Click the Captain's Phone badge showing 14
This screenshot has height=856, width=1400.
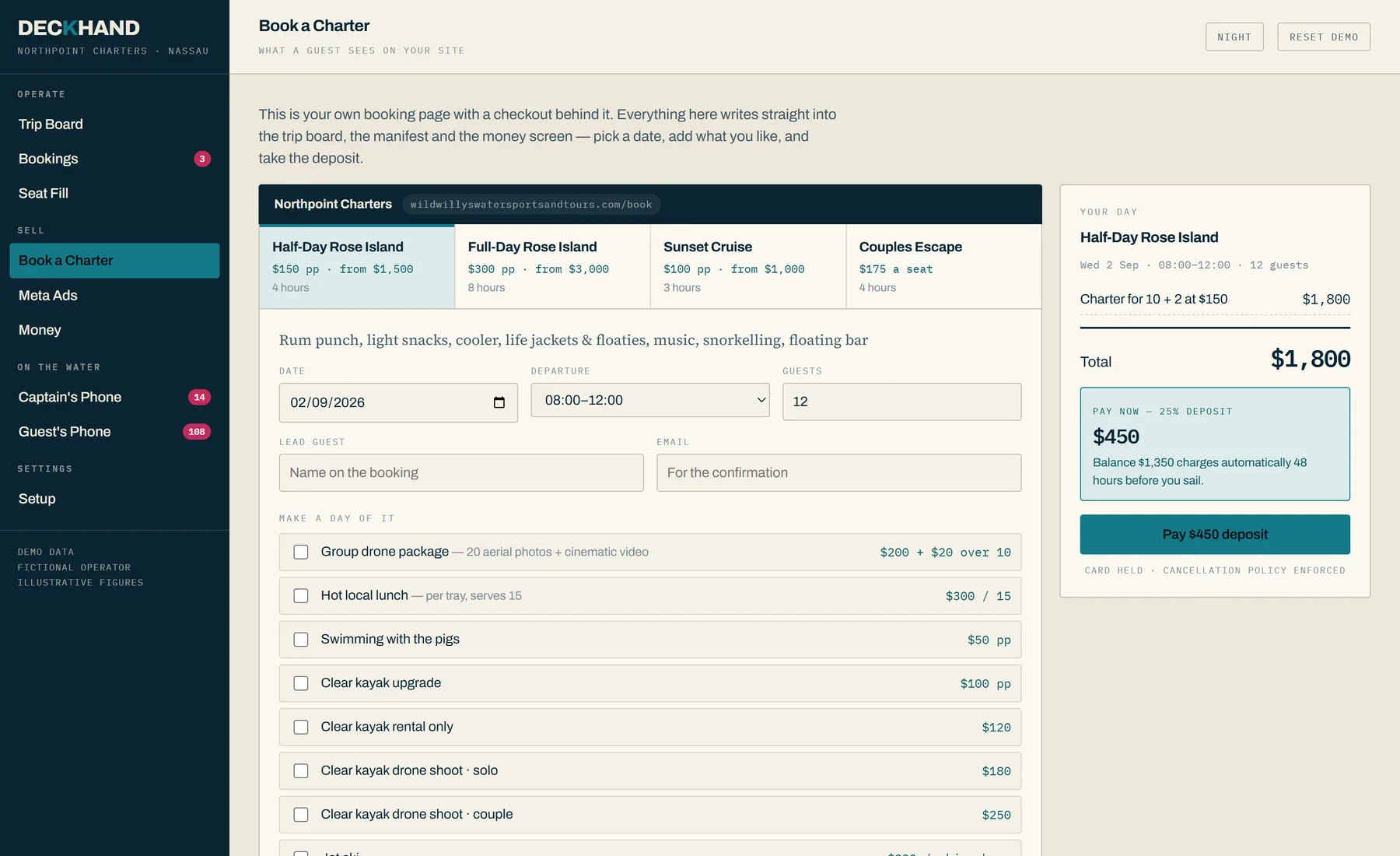(199, 397)
